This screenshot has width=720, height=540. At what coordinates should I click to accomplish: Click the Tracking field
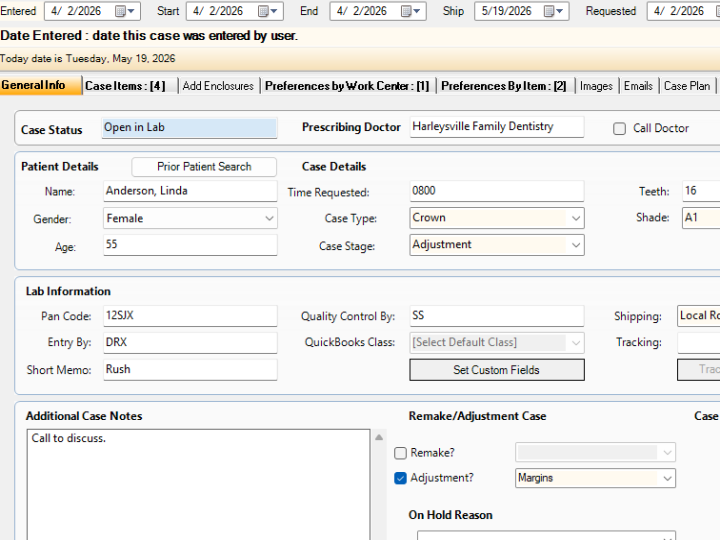click(698, 343)
